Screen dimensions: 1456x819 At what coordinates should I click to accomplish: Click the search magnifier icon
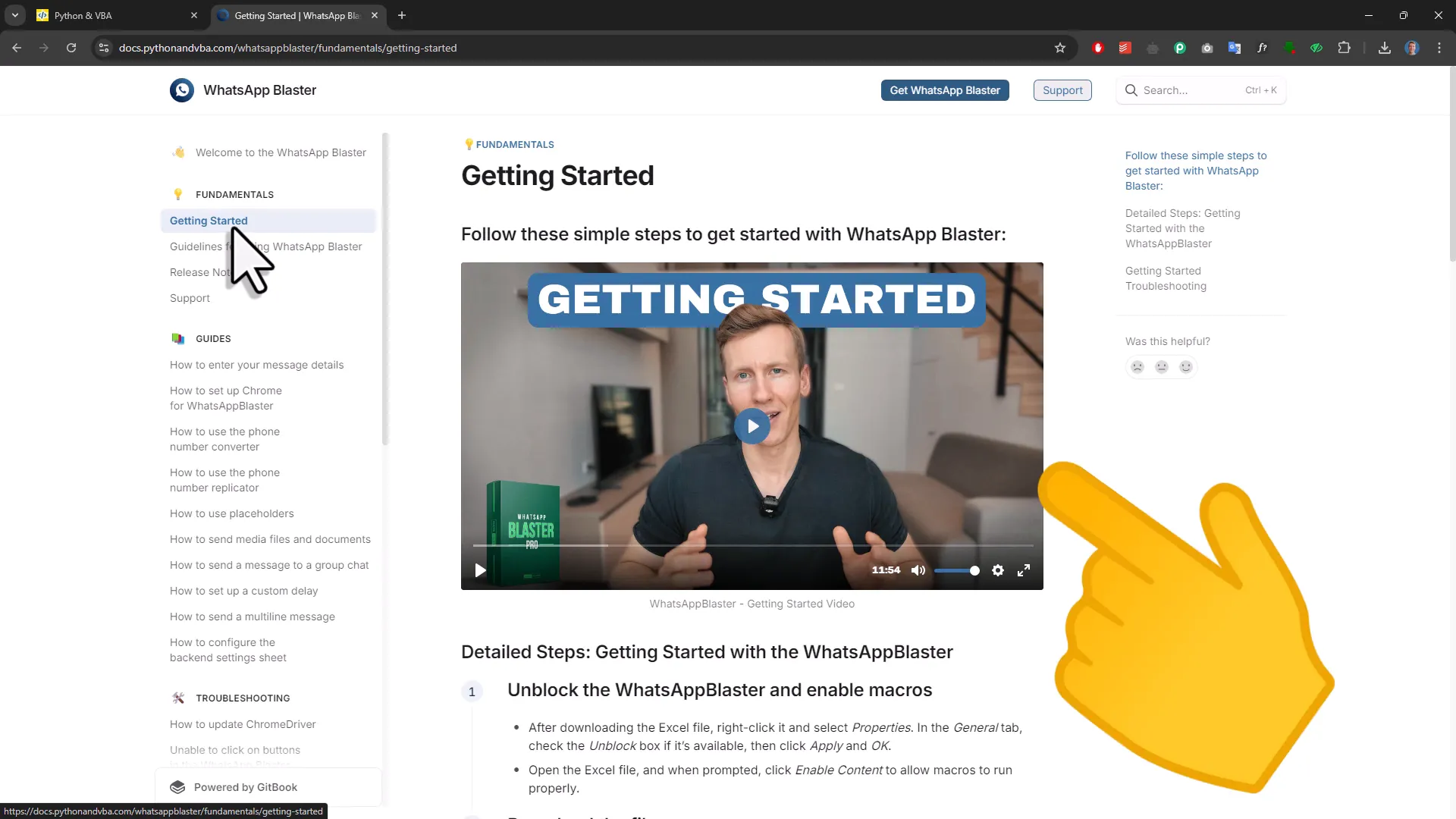[x=1131, y=90]
